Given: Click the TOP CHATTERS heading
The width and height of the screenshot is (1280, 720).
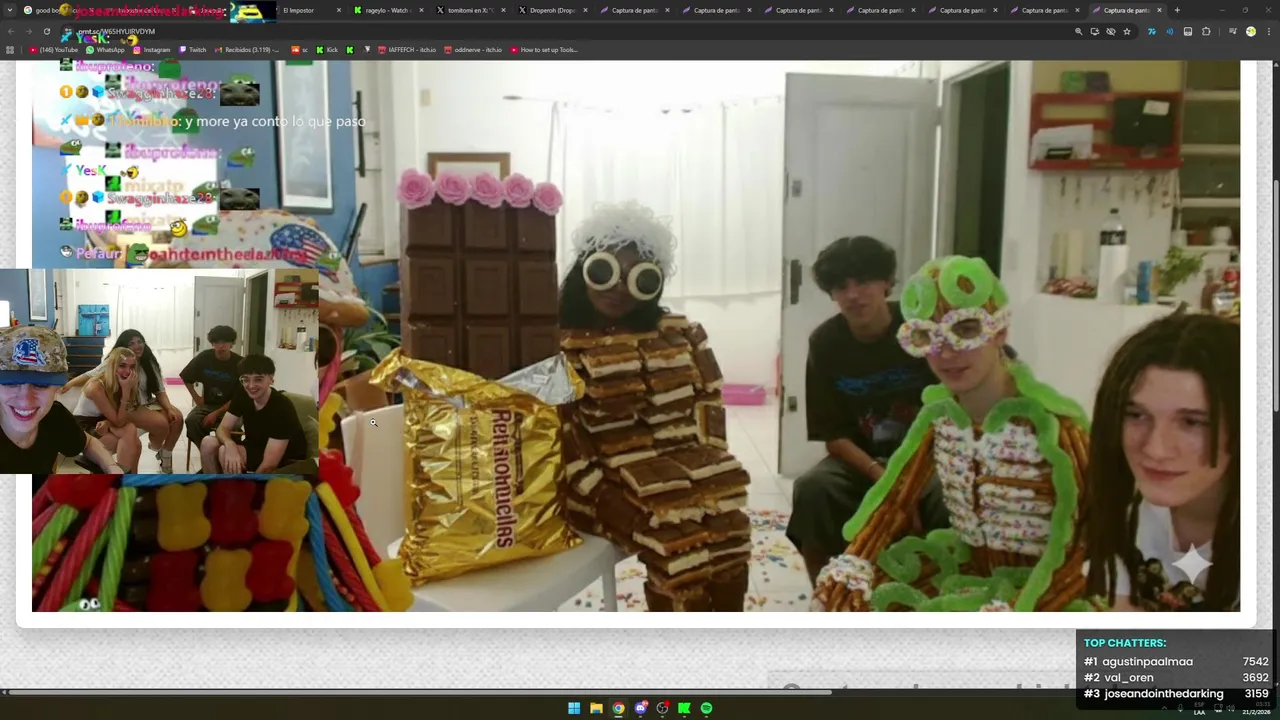Looking at the screenshot, I should click(1125, 643).
